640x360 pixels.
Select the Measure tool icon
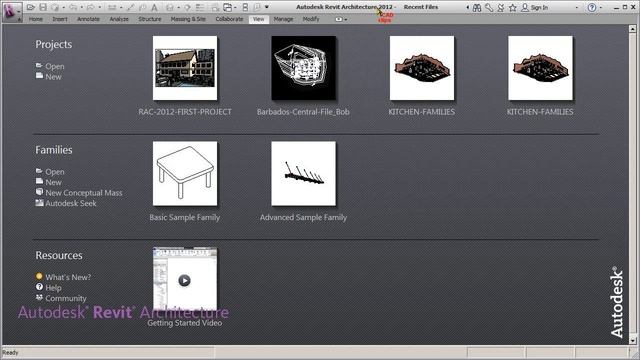(112, 7)
